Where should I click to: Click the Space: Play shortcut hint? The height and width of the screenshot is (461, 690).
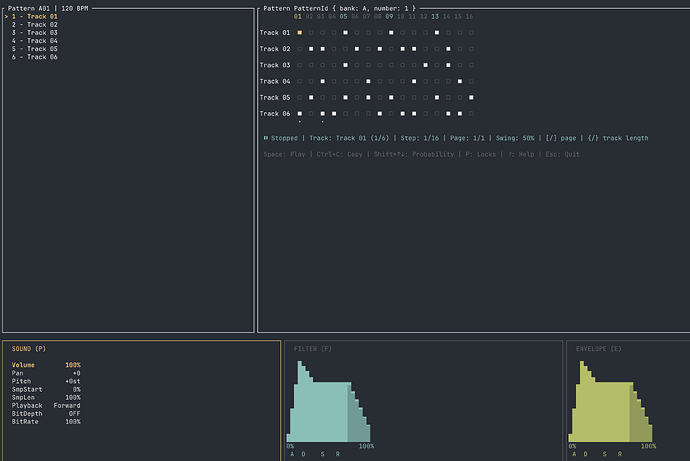point(284,154)
